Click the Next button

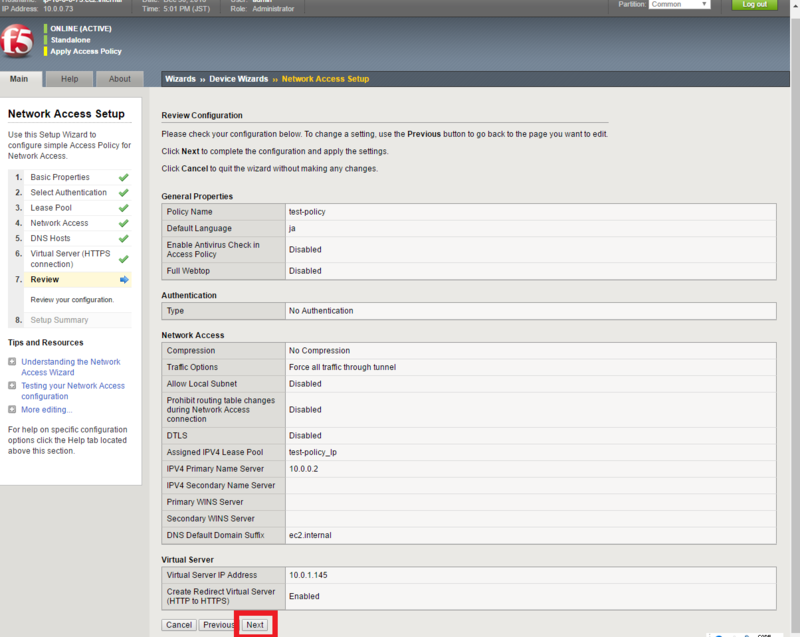point(255,625)
